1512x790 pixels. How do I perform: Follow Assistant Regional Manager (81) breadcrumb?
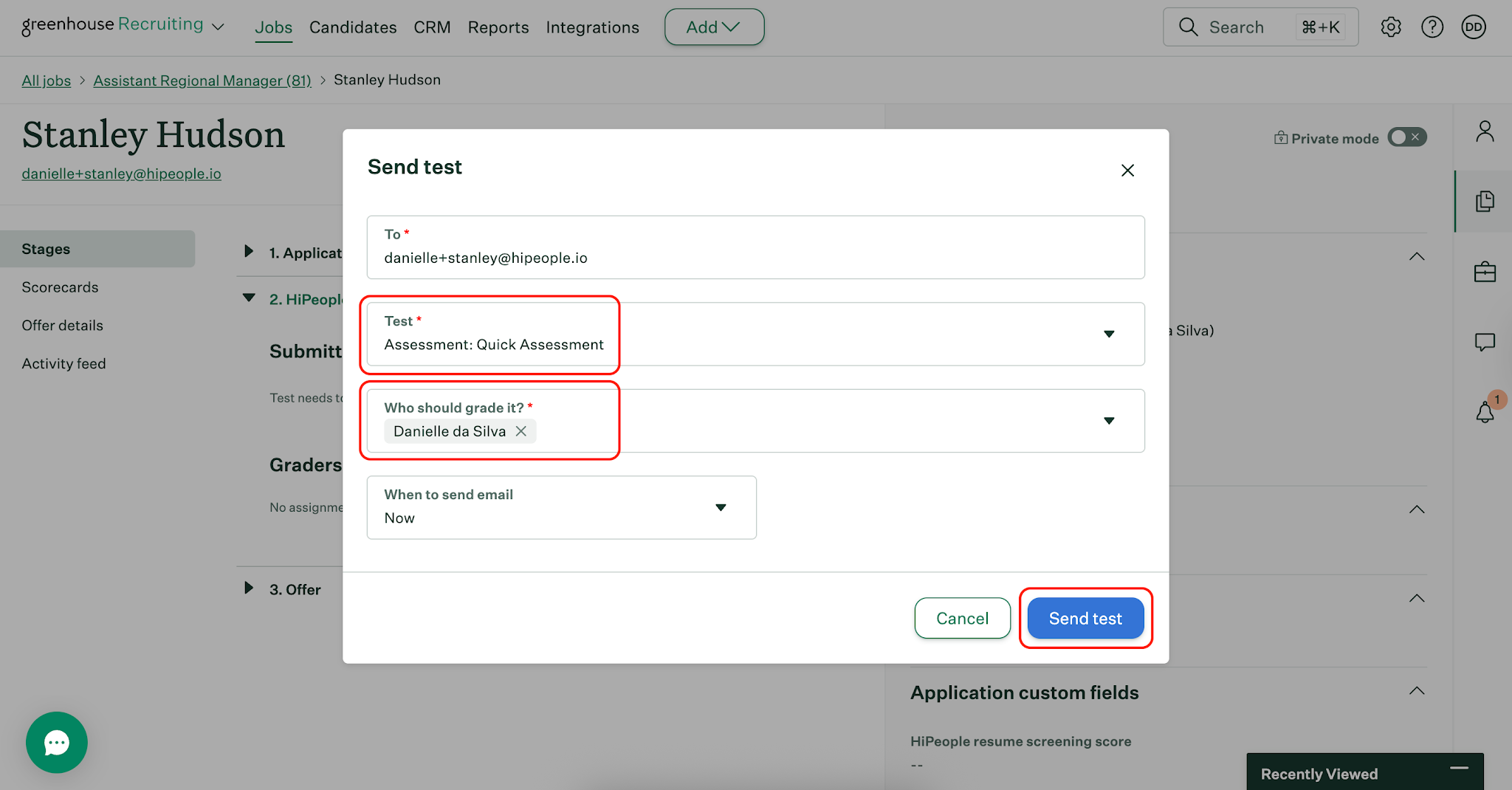(202, 80)
